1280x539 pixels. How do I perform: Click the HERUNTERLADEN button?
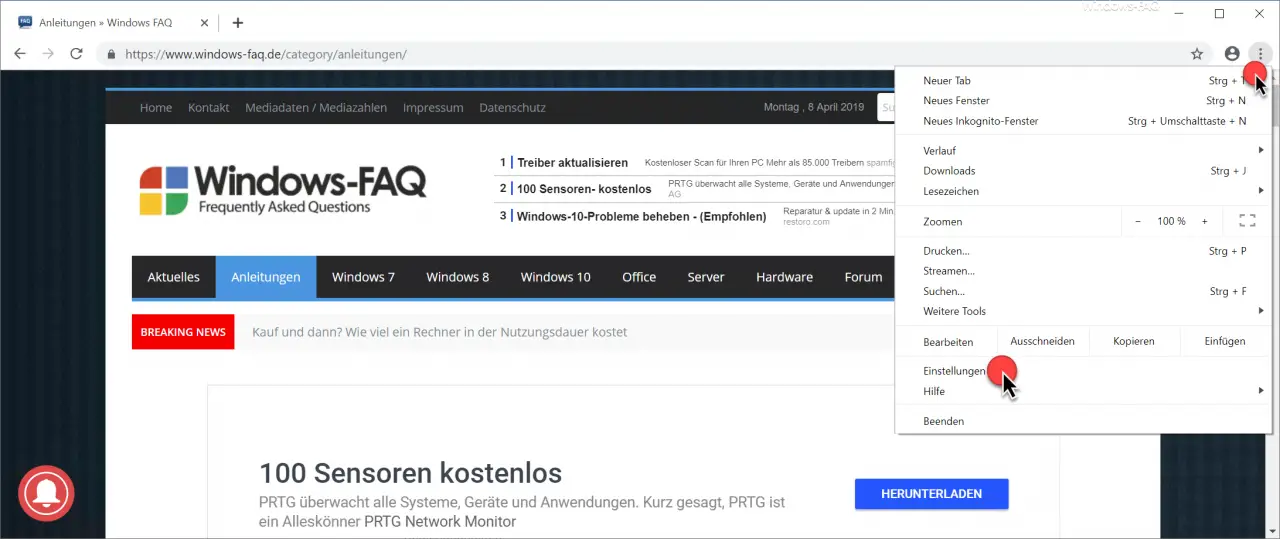pos(931,494)
